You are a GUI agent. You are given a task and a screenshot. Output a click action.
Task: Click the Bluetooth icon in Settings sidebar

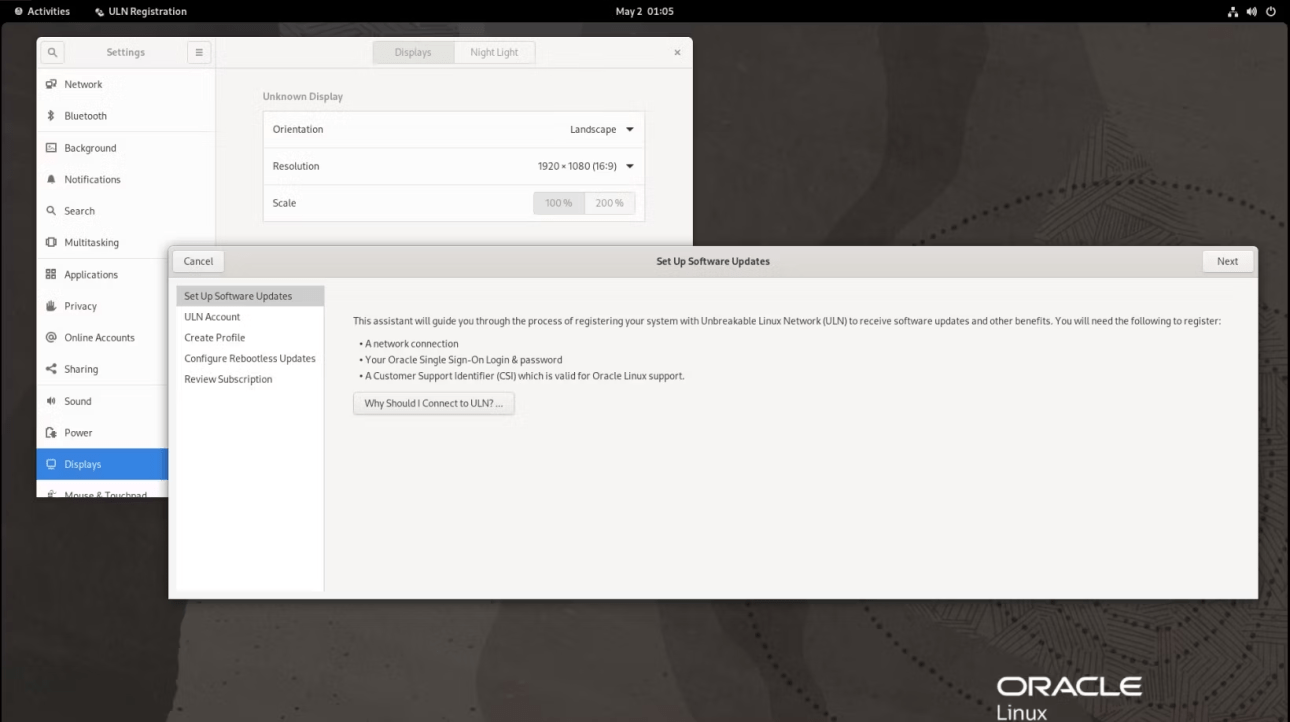pos(51,116)
